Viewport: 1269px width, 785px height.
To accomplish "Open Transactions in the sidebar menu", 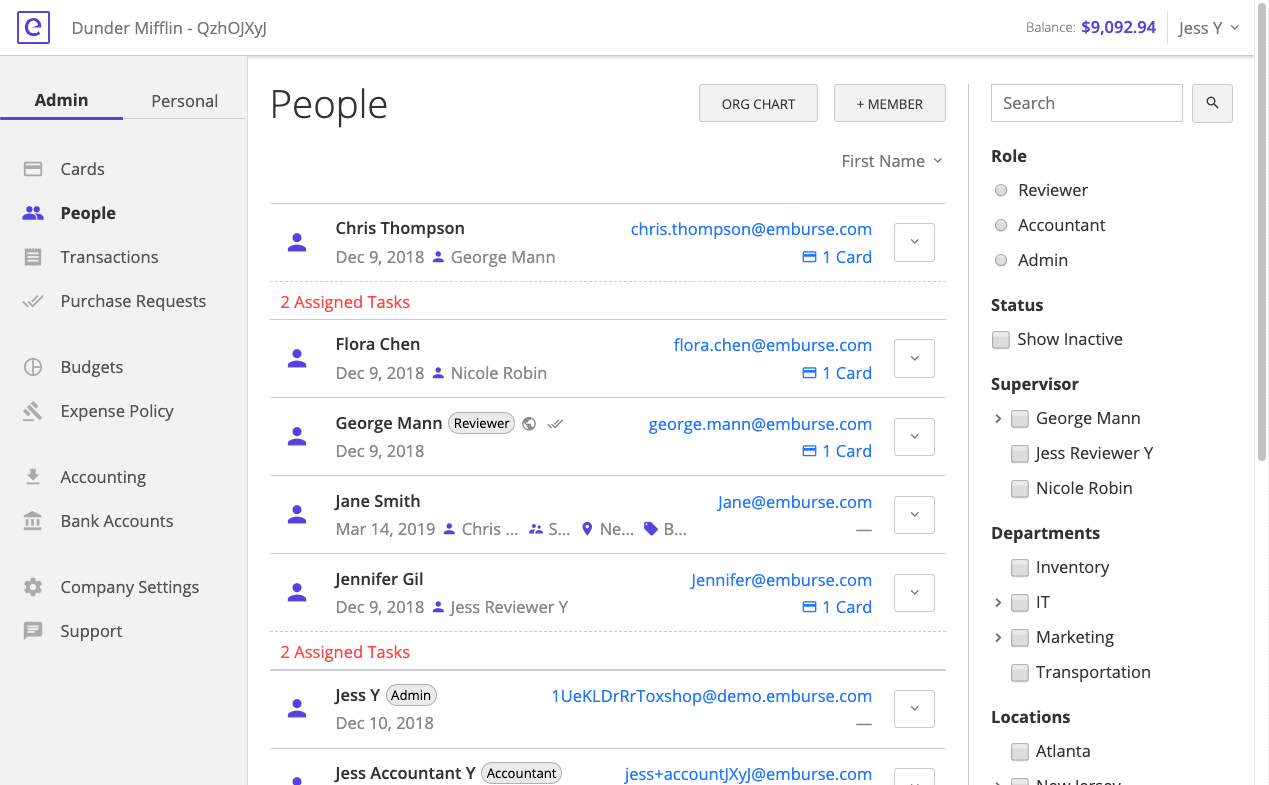I will click(x=109, y=257).
